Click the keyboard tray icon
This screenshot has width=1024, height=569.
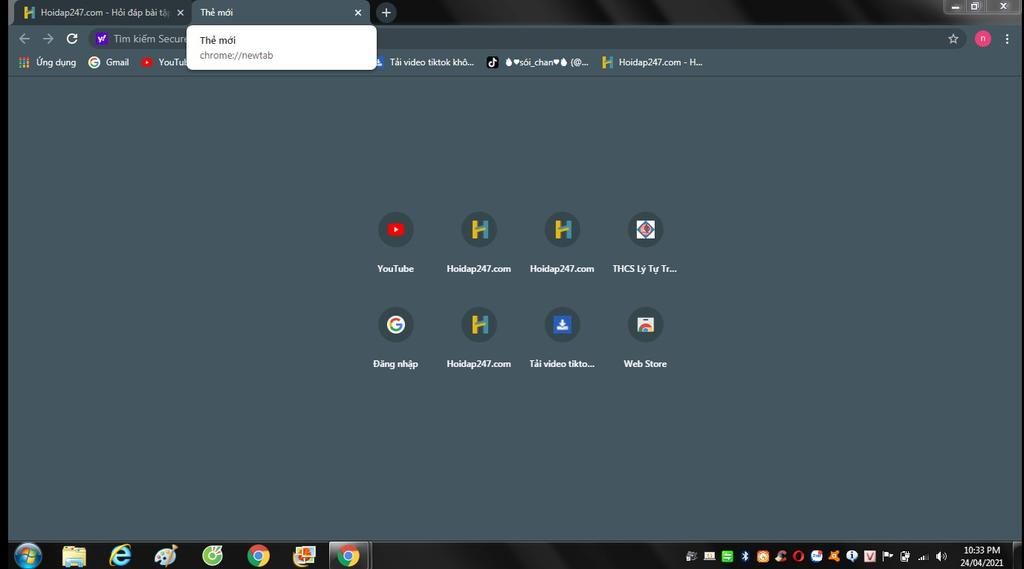(x=709, y=557)
